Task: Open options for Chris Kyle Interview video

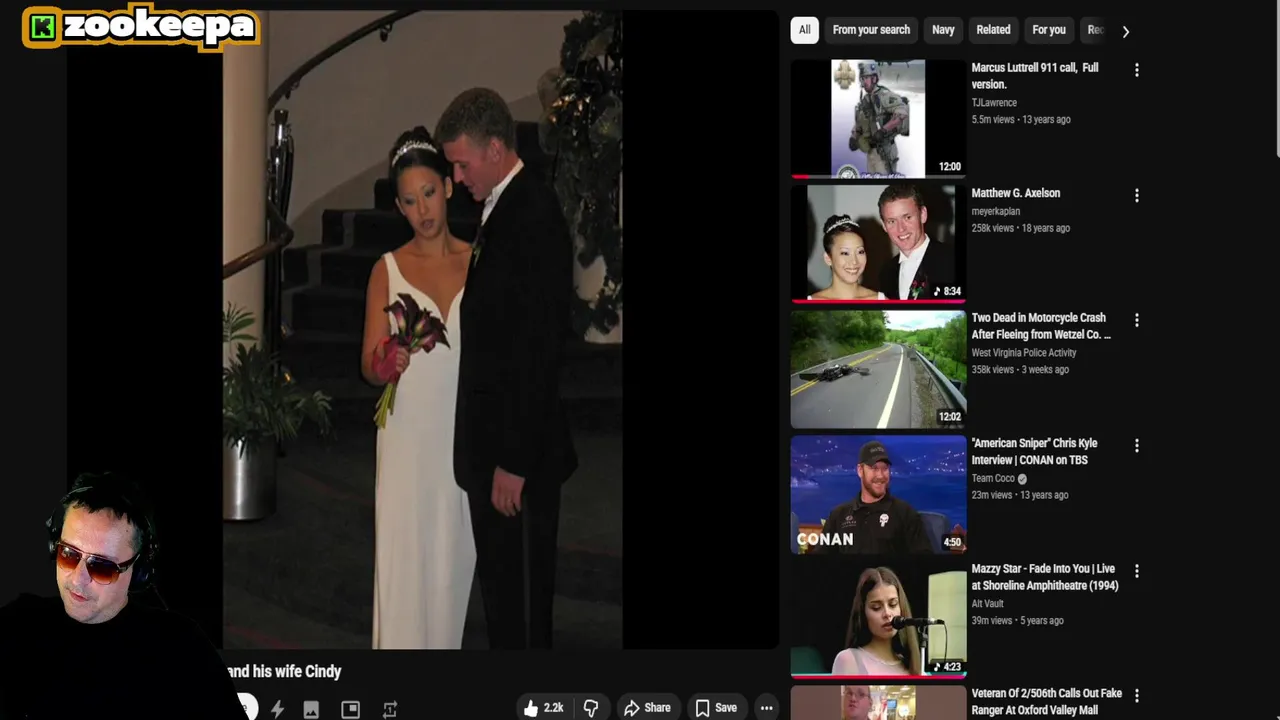Action: coord(1136,445)
